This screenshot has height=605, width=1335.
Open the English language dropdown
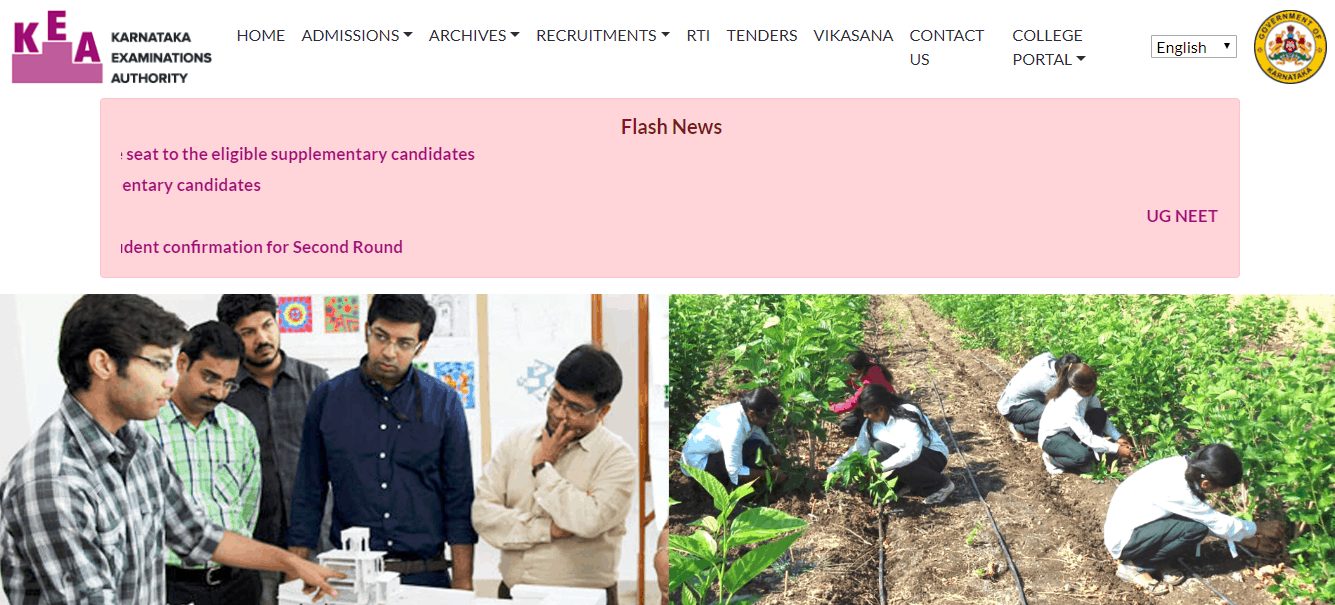1194,47
